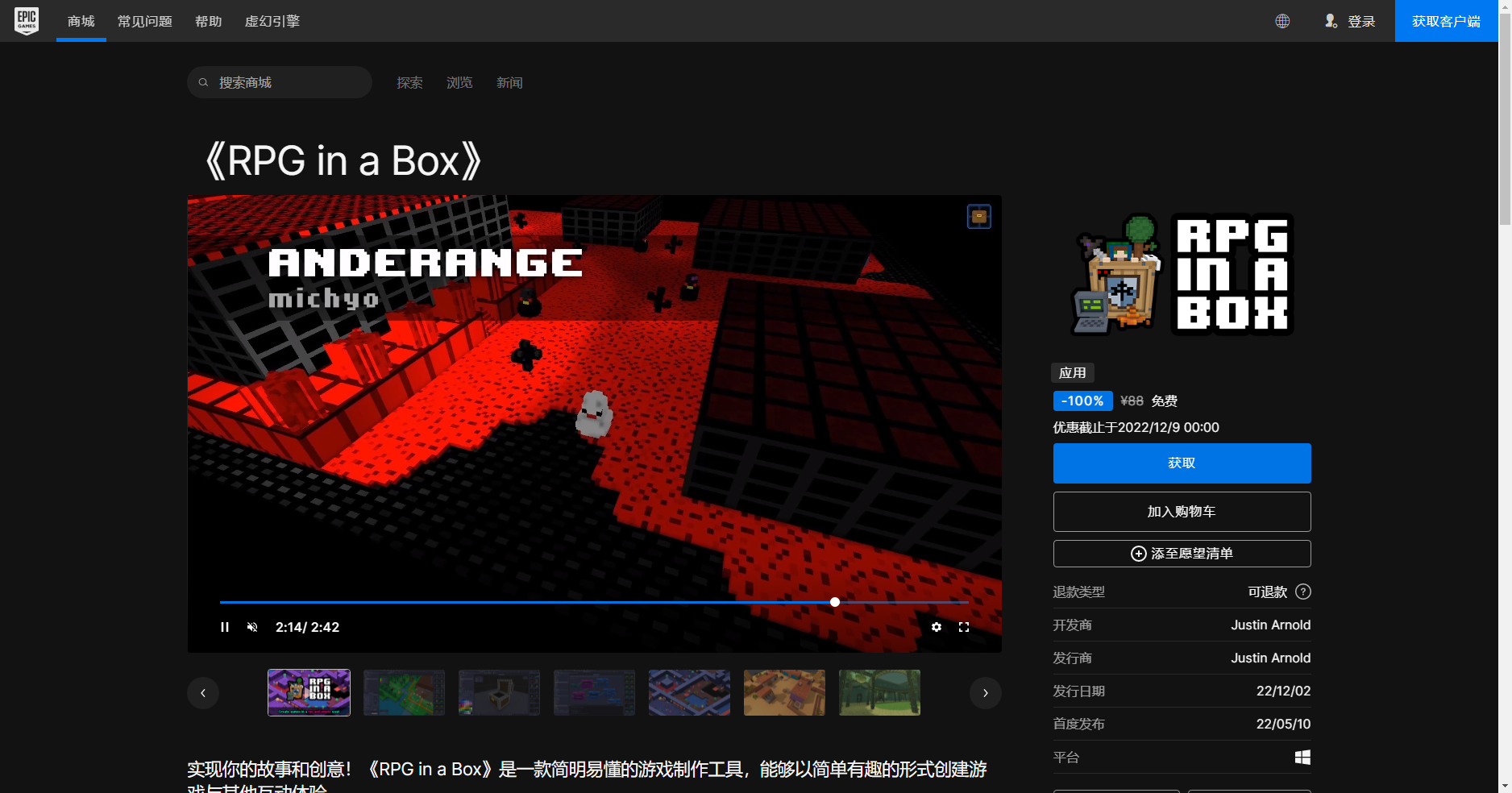
Task: Click the Epic Games logo
Action: (x=27, y=21)
